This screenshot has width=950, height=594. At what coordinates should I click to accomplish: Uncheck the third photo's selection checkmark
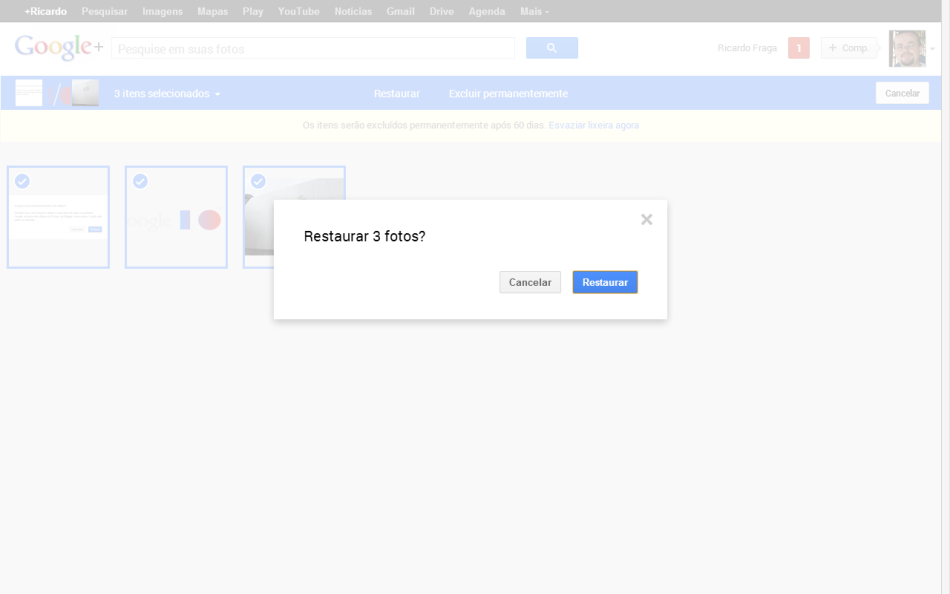tap(258, 181)
